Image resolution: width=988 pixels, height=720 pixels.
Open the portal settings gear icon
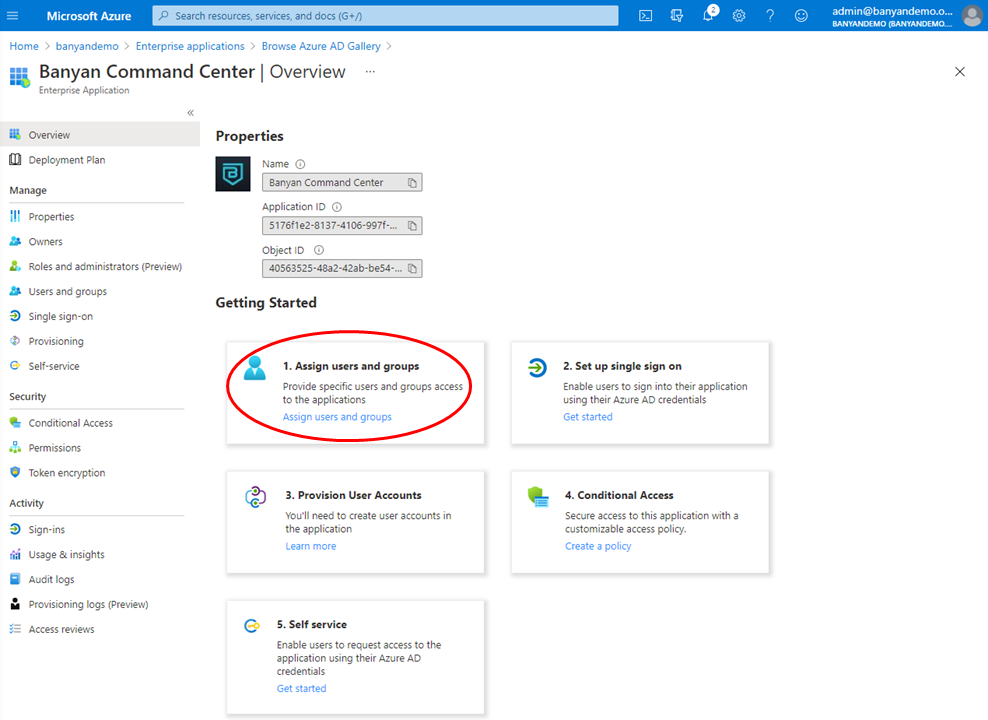coord(739,16)
